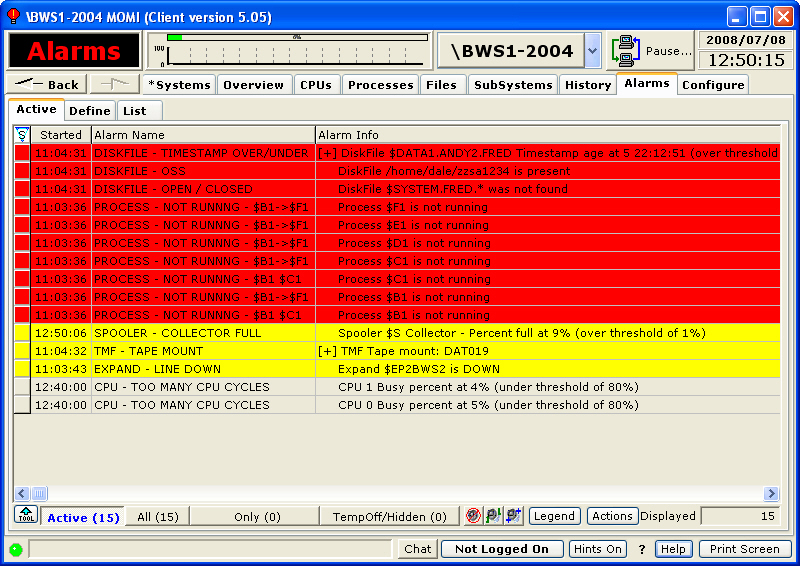Click the green P alarm icon in bottom toolbar

click(x=493, y=516)
